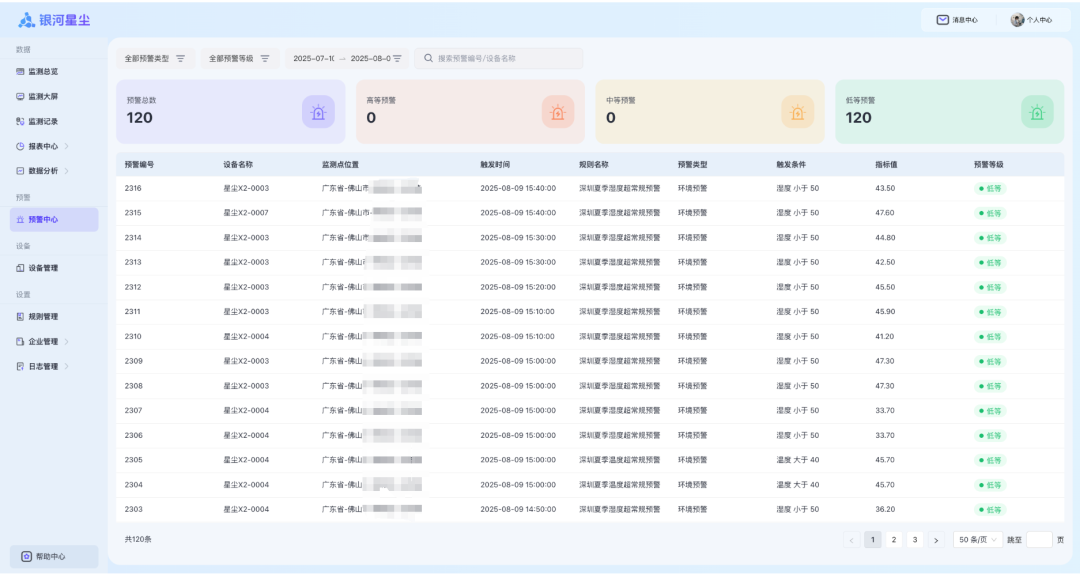Click the 跳至 page number input
This screenshot has height=574, width=1080.
(1039, 540)
